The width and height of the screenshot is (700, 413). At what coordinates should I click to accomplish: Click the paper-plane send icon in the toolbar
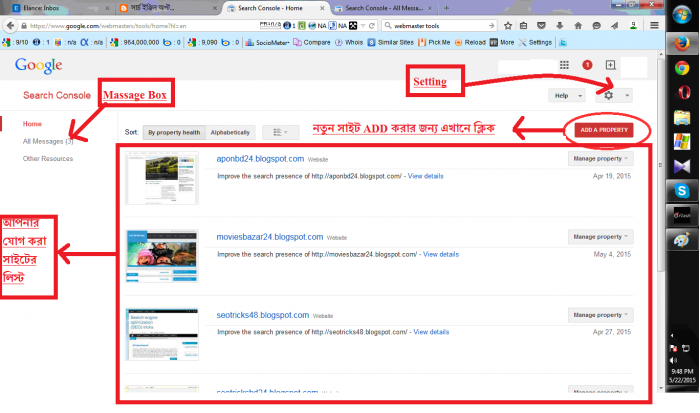615,25
